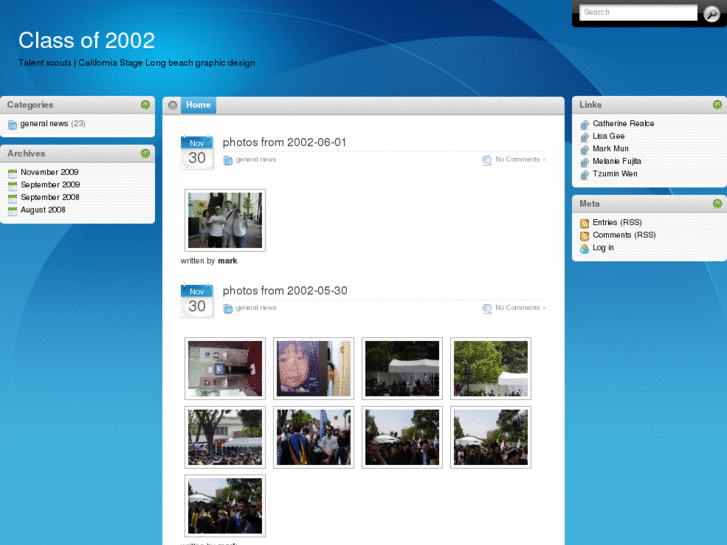
Task: Click link icon beside Melanie Fujita
Action: tap(585, 162)
